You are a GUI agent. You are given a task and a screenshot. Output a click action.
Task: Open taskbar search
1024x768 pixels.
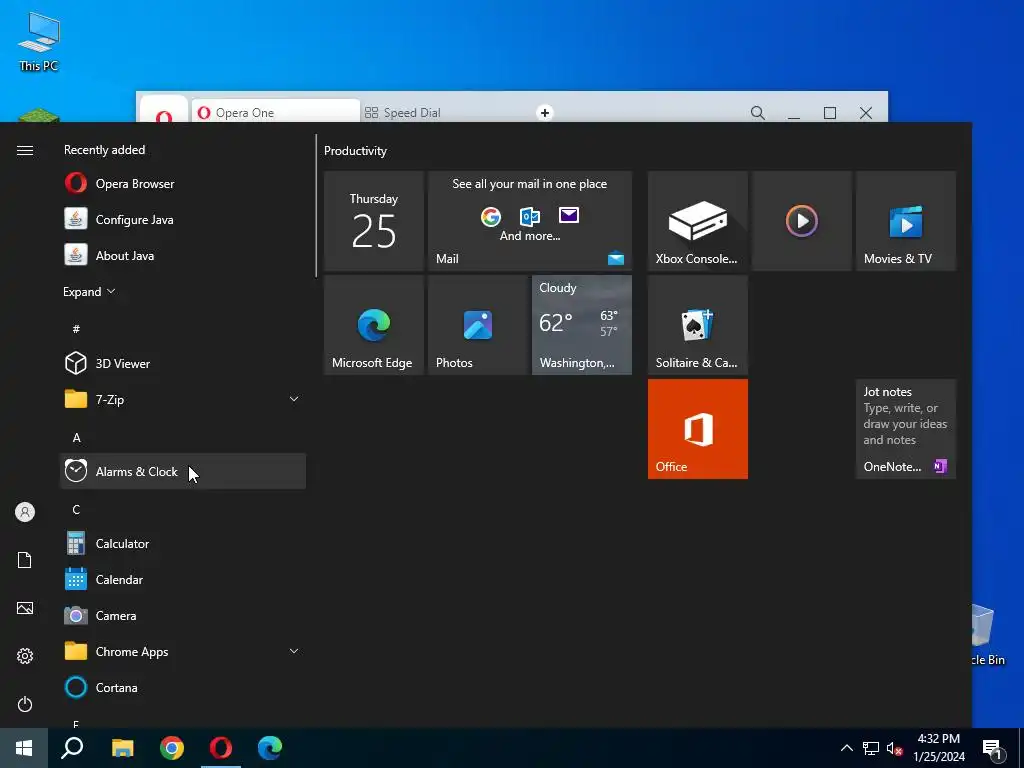pos(72,748)
